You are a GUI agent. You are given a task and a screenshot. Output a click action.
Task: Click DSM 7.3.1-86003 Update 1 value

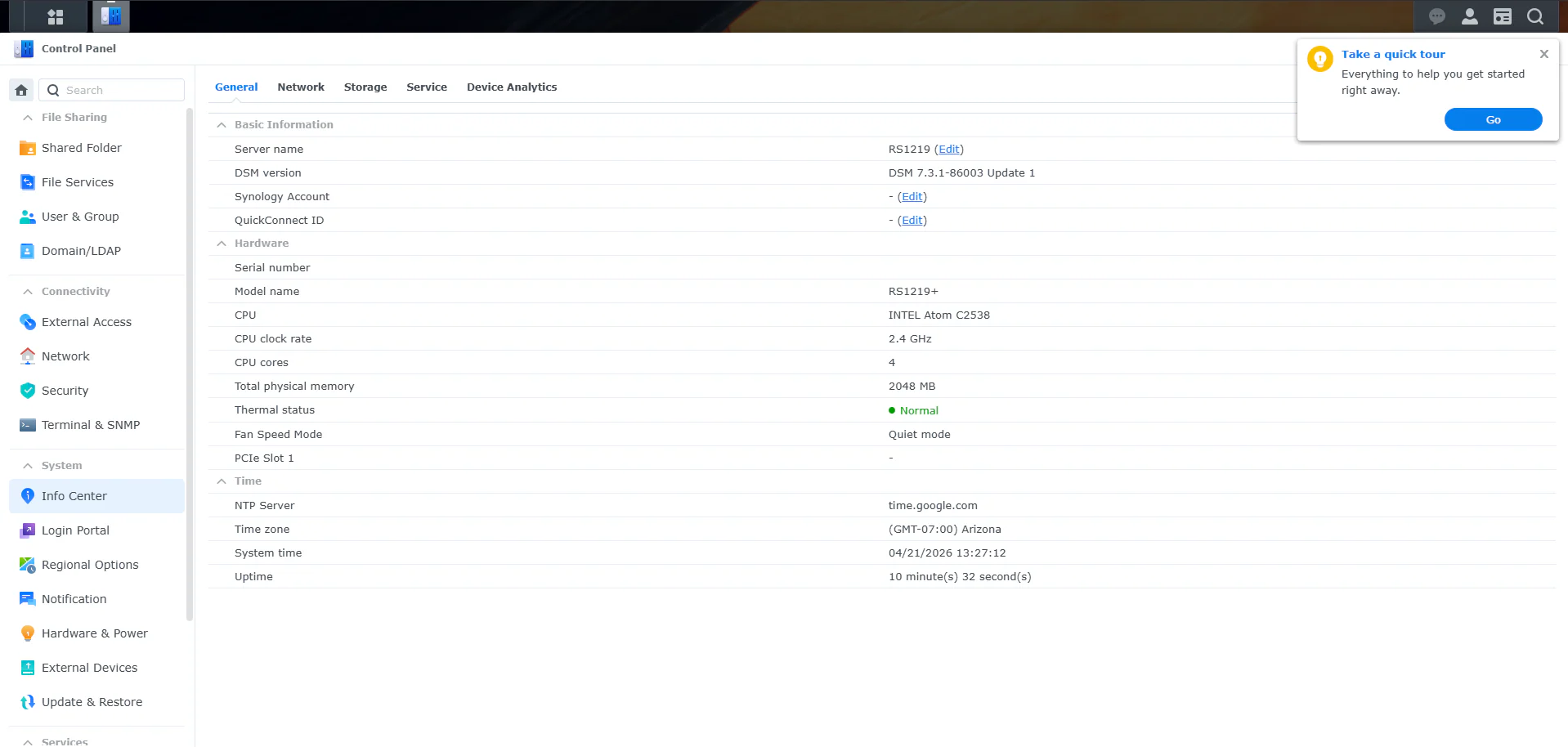[961, 172]
